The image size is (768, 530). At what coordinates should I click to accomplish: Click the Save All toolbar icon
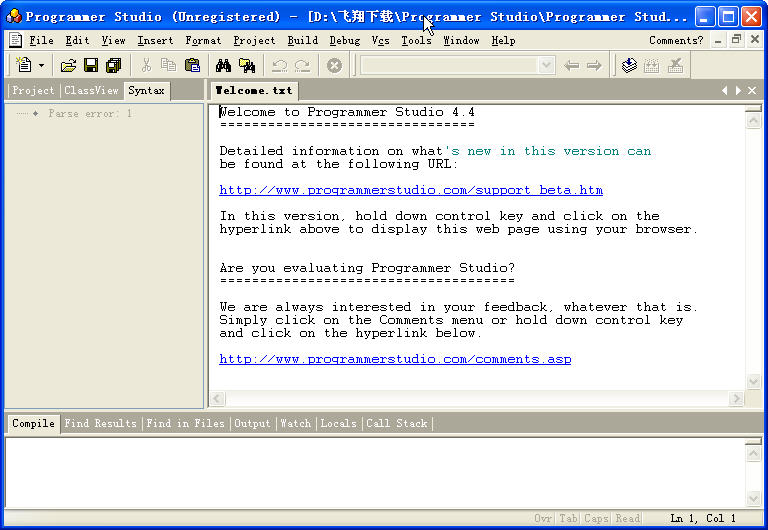[113, 66]
